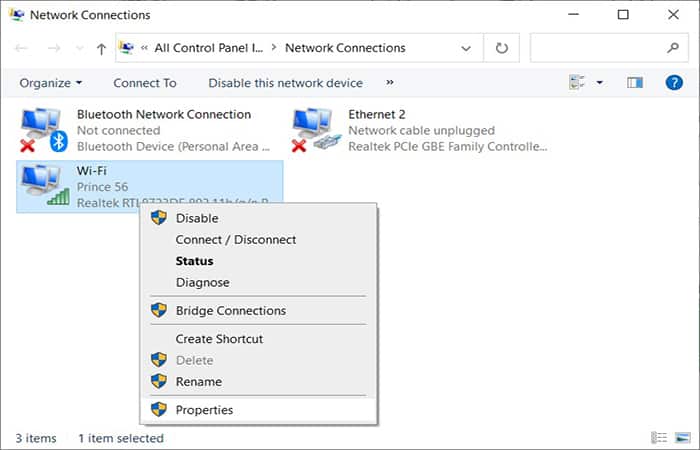Viewport: 700px width, 450px height.
Task: Click the address bar location icon
Action: tap(127, 47)
